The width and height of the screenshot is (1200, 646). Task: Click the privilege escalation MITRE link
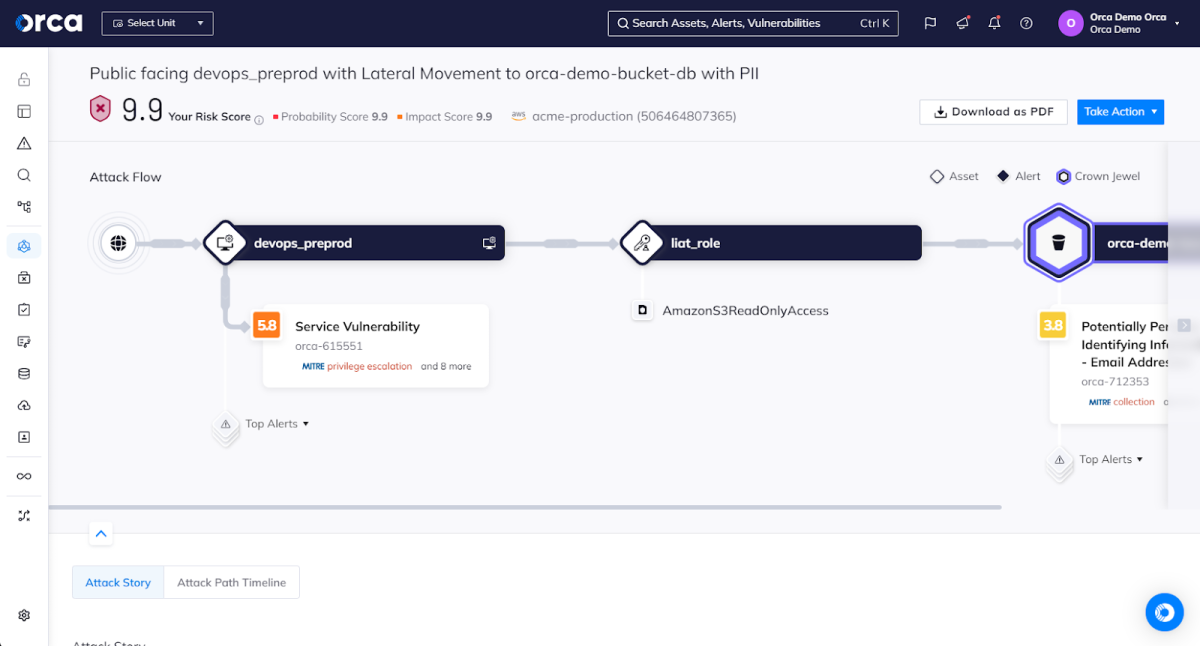tap(369, 367)
